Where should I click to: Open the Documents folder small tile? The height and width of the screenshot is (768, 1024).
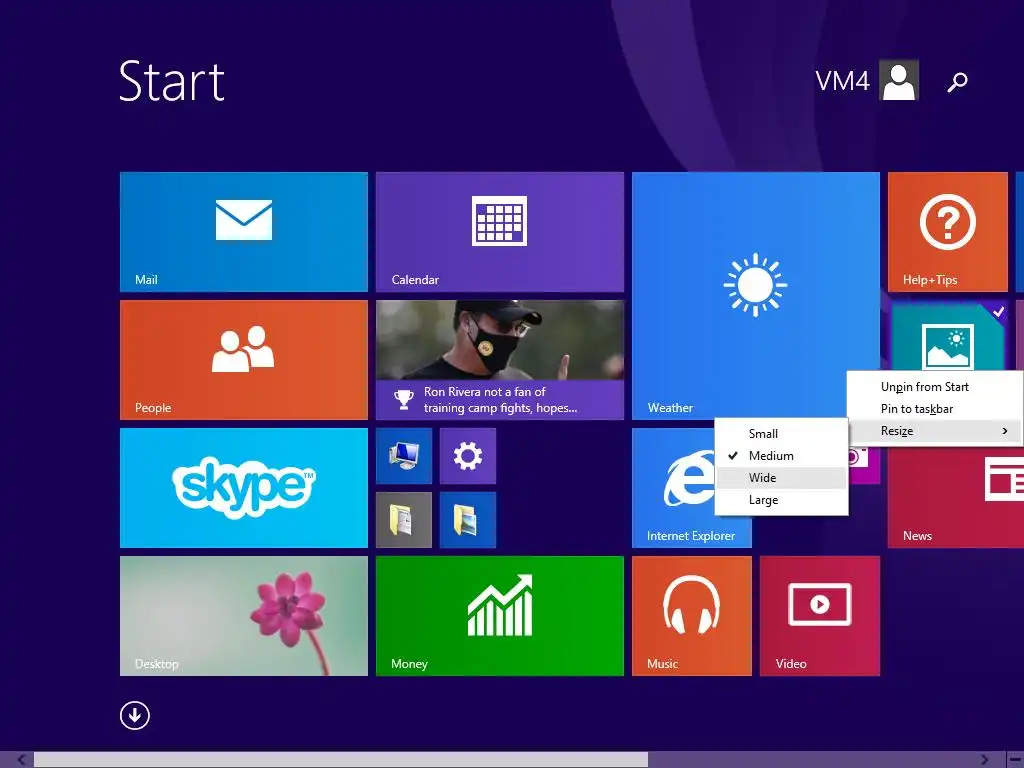(404, 520)
